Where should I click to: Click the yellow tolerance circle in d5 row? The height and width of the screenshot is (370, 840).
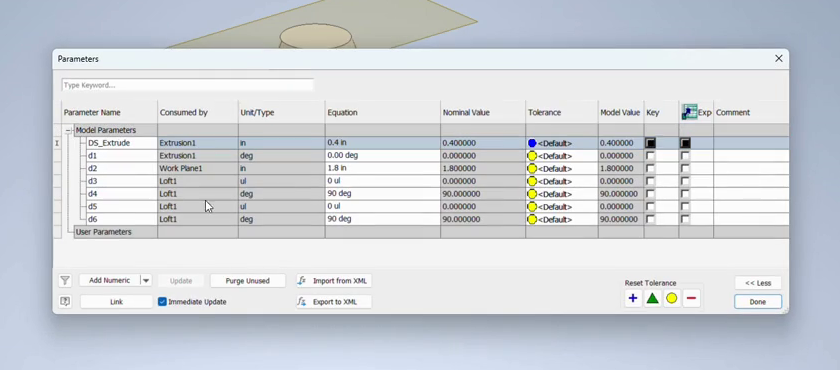click(532, 207)
